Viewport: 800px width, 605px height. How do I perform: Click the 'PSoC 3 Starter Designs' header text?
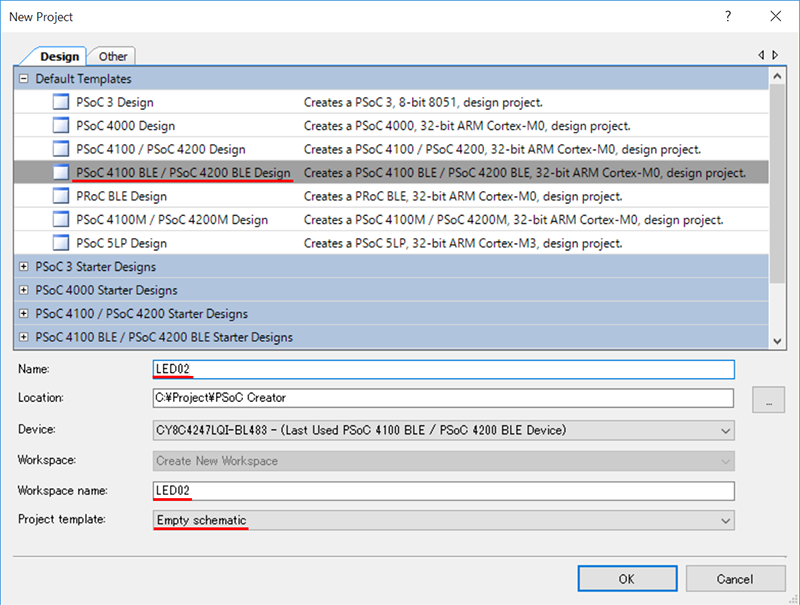tap(95, 267)
